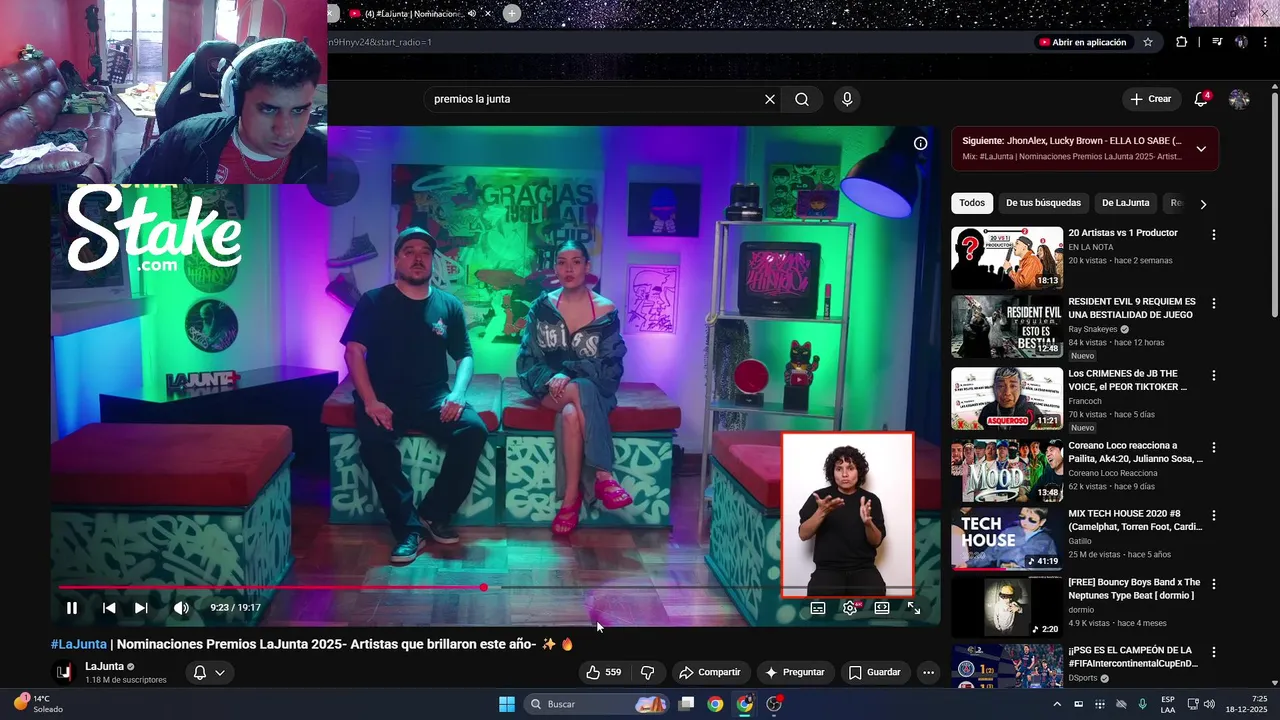
Task: Open options for Bouncy Boys Band video
Action: 1214,583
